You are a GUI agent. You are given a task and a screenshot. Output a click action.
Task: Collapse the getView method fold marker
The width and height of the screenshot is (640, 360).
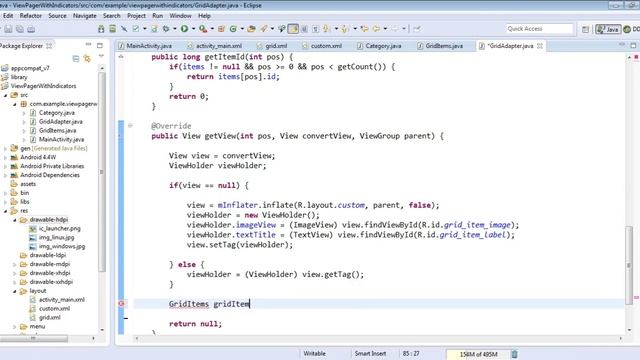[130, 126]
